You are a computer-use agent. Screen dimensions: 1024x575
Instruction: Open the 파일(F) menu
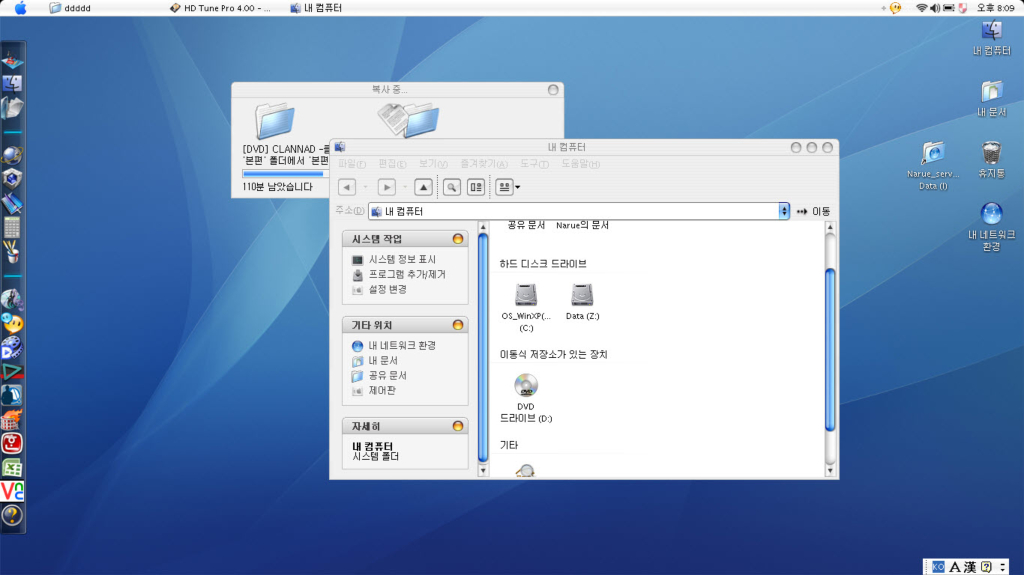pos(351,164)
